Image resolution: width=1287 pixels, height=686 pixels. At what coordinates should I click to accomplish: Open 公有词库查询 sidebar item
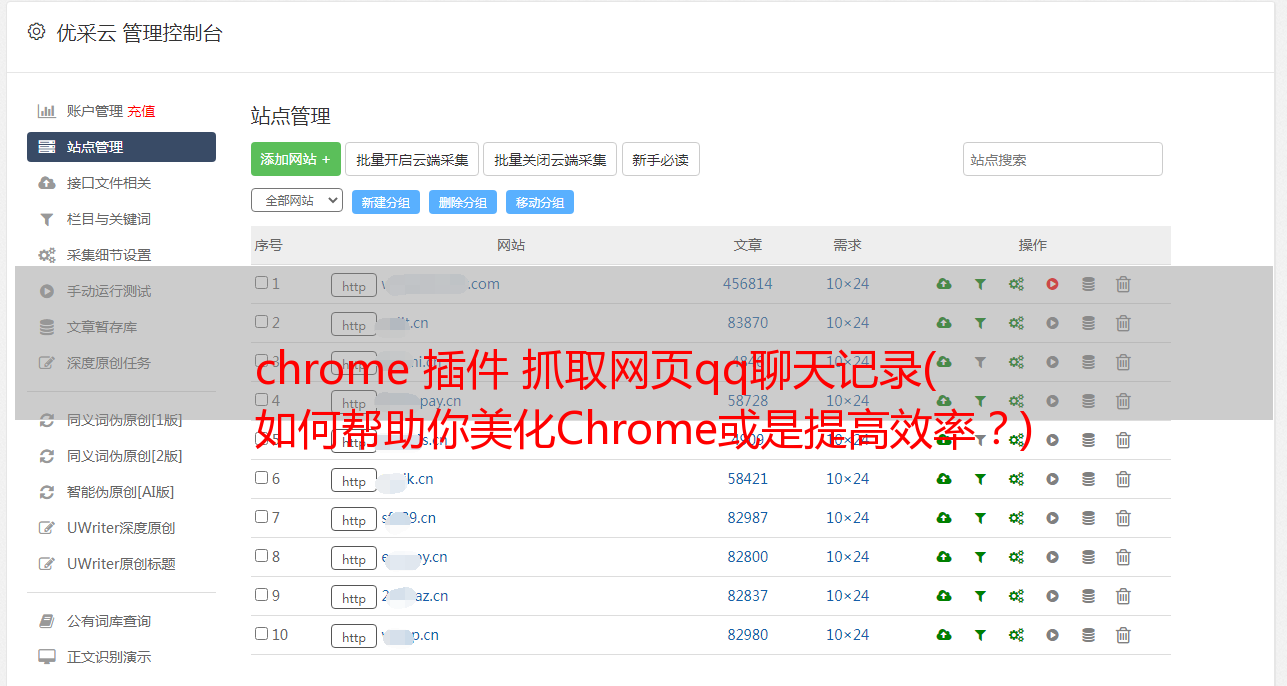(109, 621)
